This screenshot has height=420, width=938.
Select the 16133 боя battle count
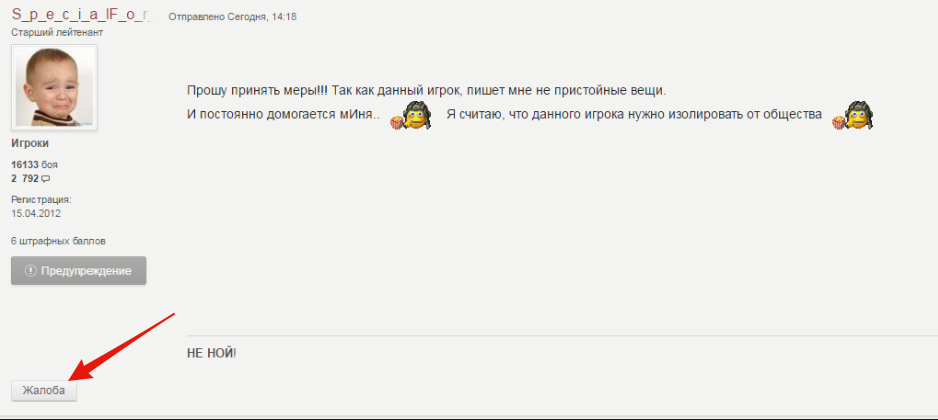point(34,165)
